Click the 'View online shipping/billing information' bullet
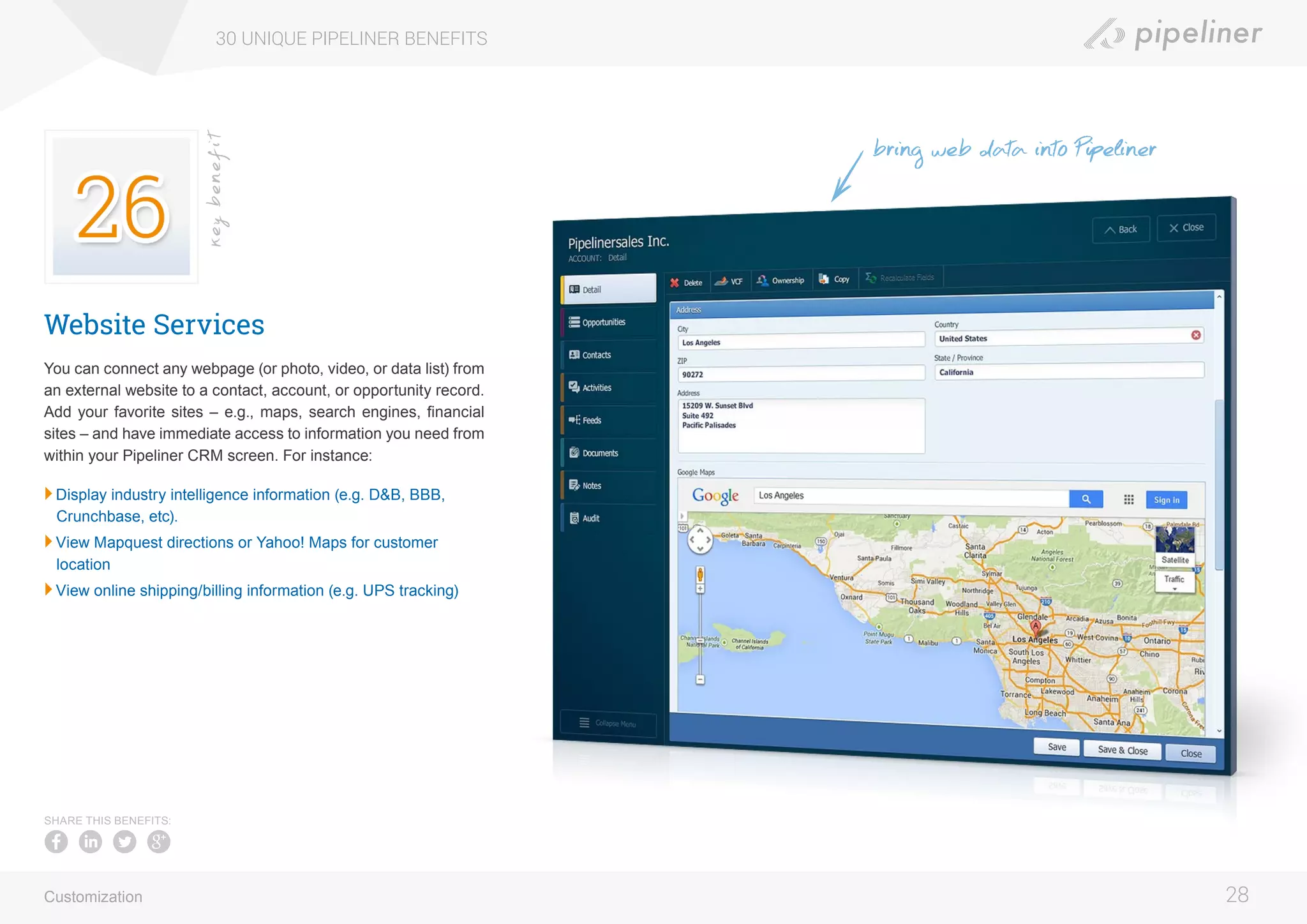Viewport: 1307px width, 924px height. (252, 590)
